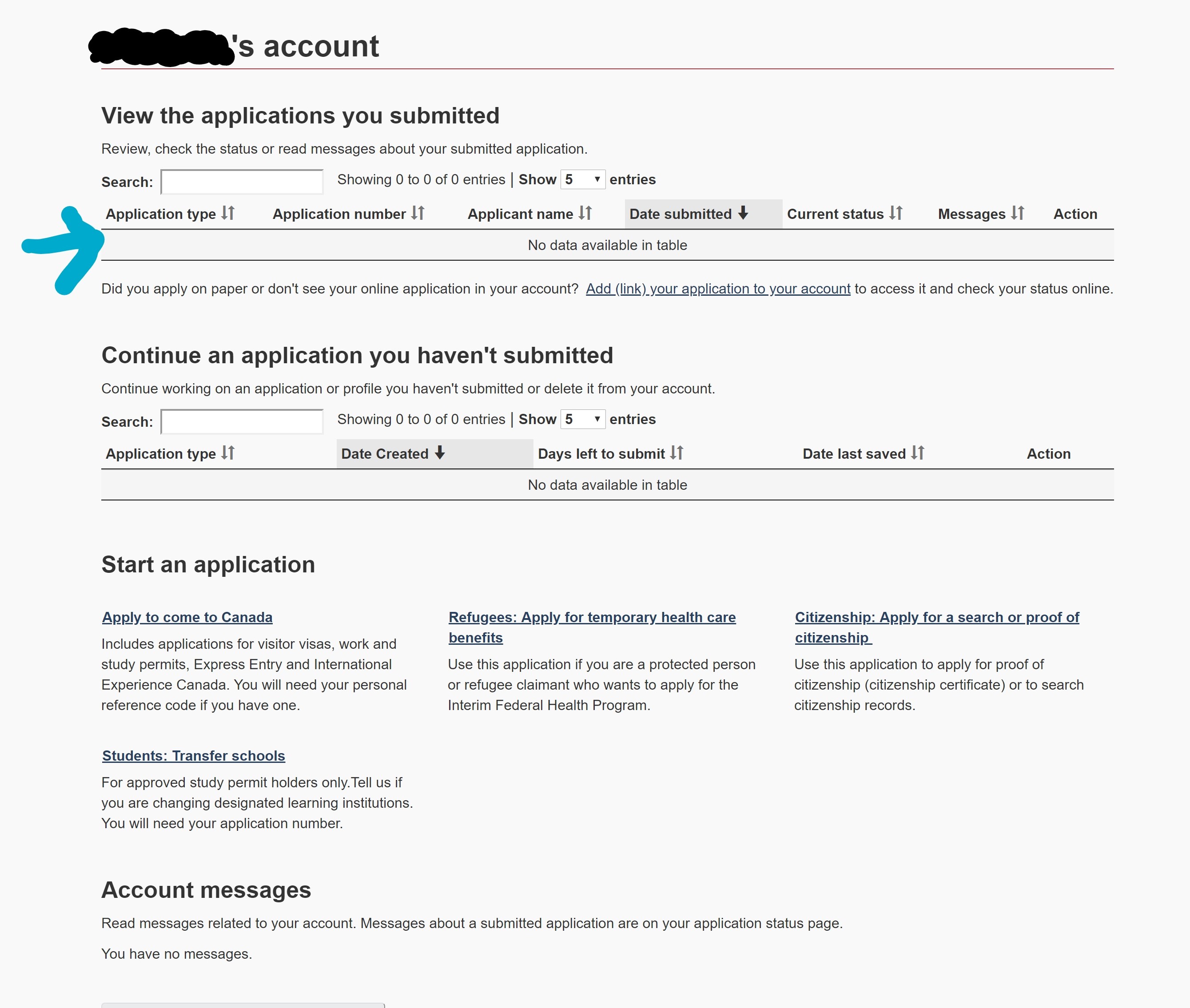Open Show entries dropdown for submitted applications
The height and width of the screenshot is (1008, 1190).
[582, 180]
